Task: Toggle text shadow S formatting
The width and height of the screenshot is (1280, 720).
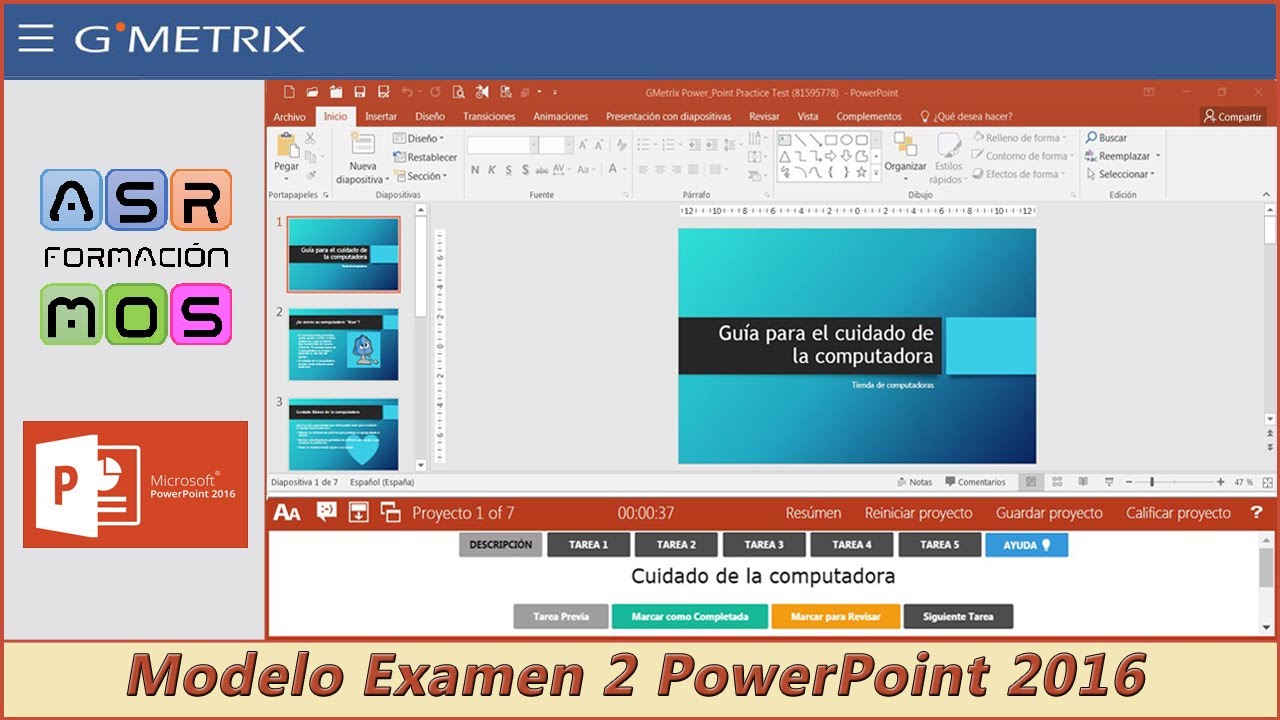Action: point(525,170)
